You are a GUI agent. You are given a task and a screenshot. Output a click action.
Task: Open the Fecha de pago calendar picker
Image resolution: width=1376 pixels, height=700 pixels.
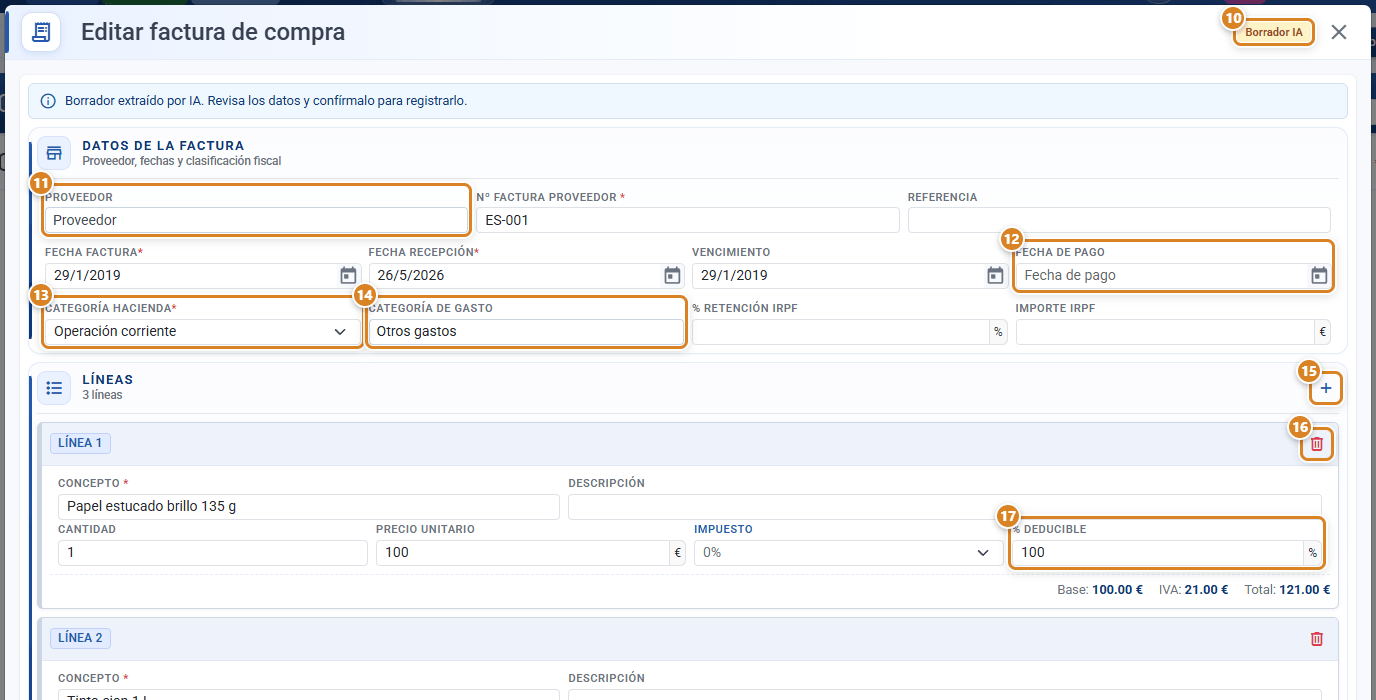pos(1319,276)
